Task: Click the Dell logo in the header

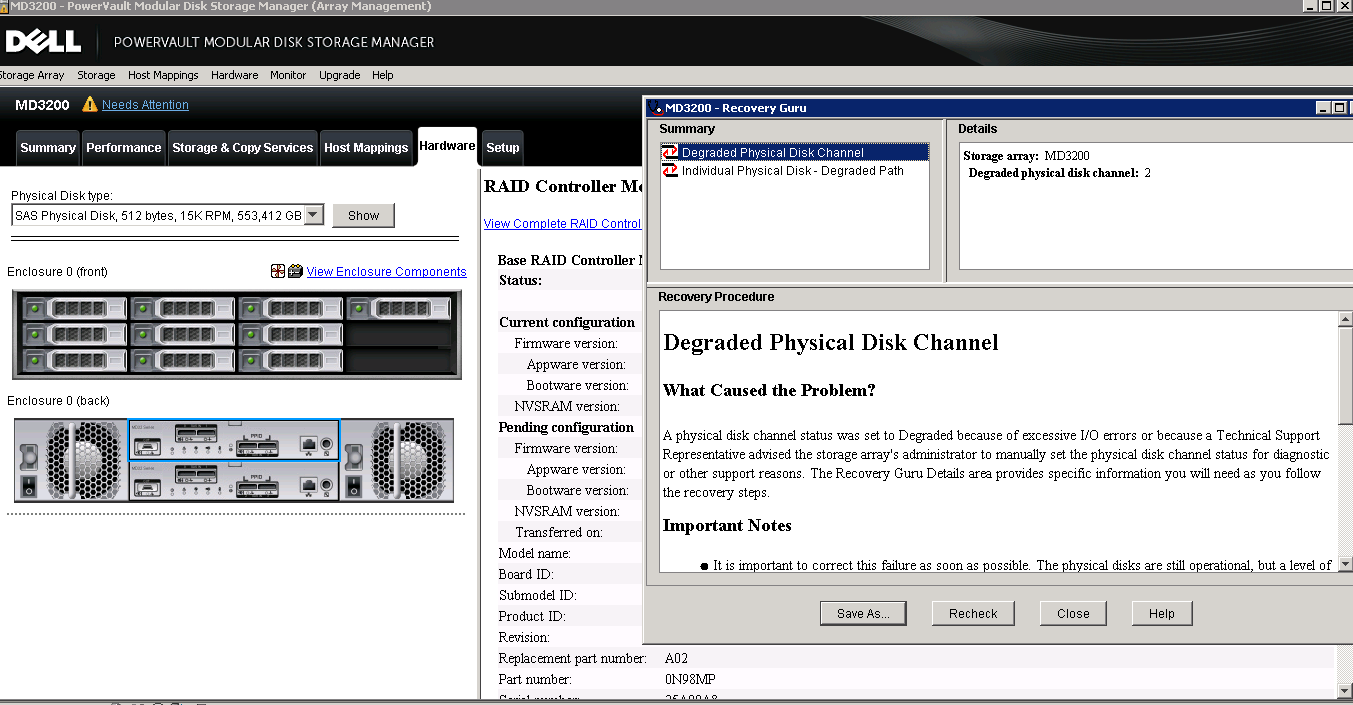Action: point(42,42)
